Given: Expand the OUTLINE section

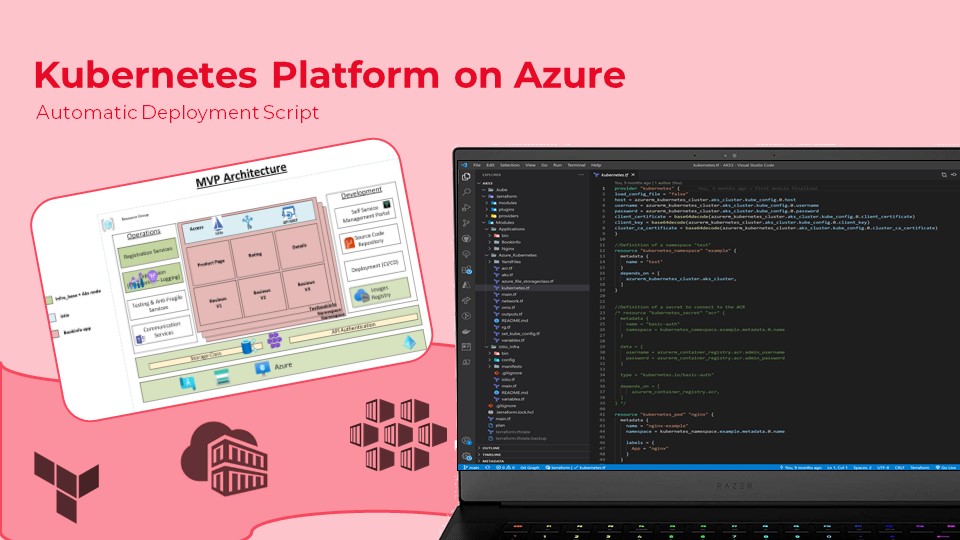Looking at the screenshot, I should coord(491,448).
